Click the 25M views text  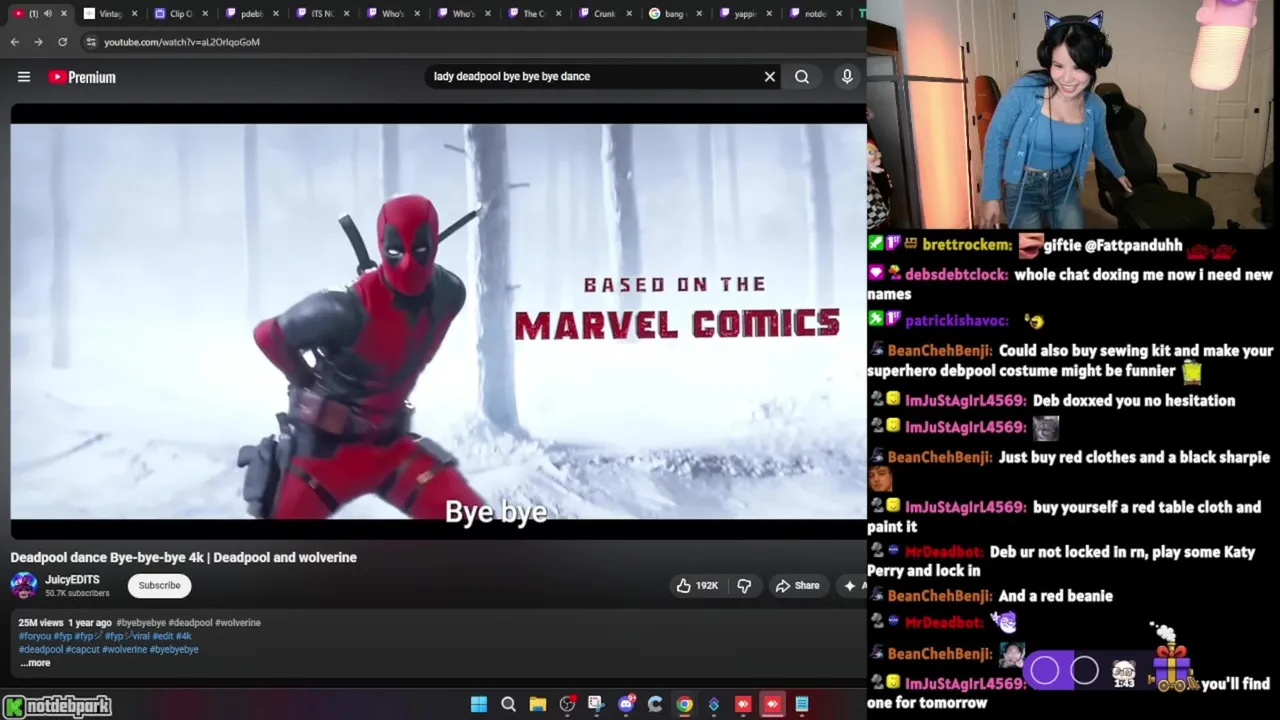coord(41,622)
